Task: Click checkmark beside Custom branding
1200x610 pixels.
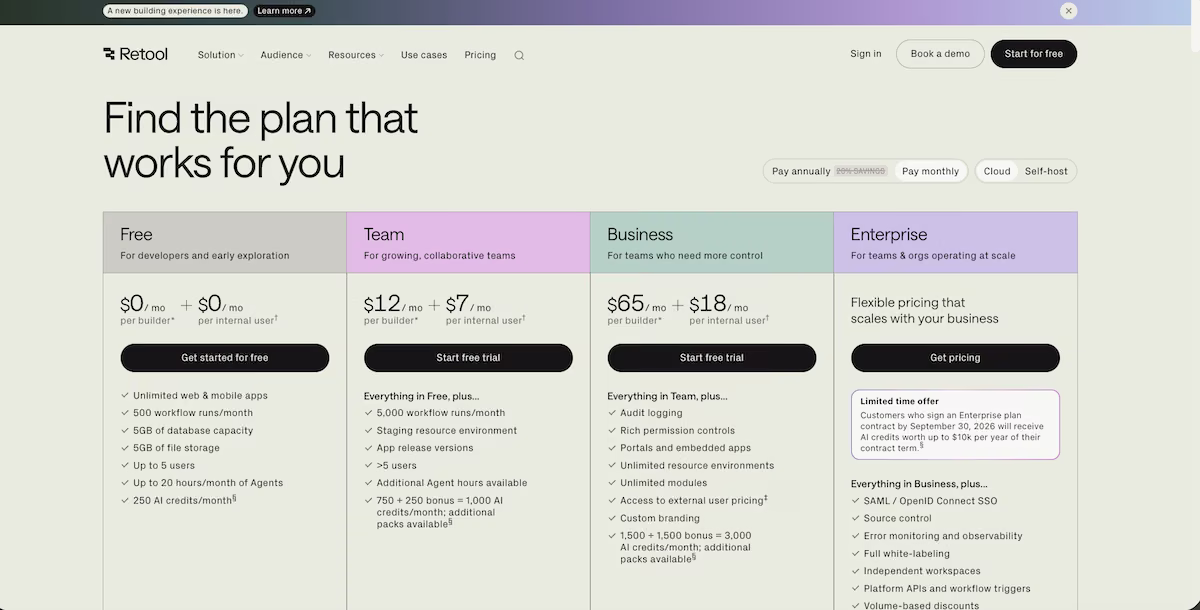Action: [x=612, y=518]
